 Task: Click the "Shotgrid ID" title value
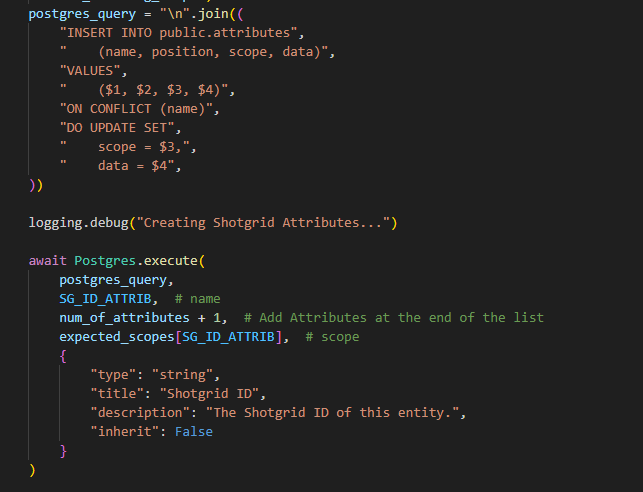tap(209, 394)
